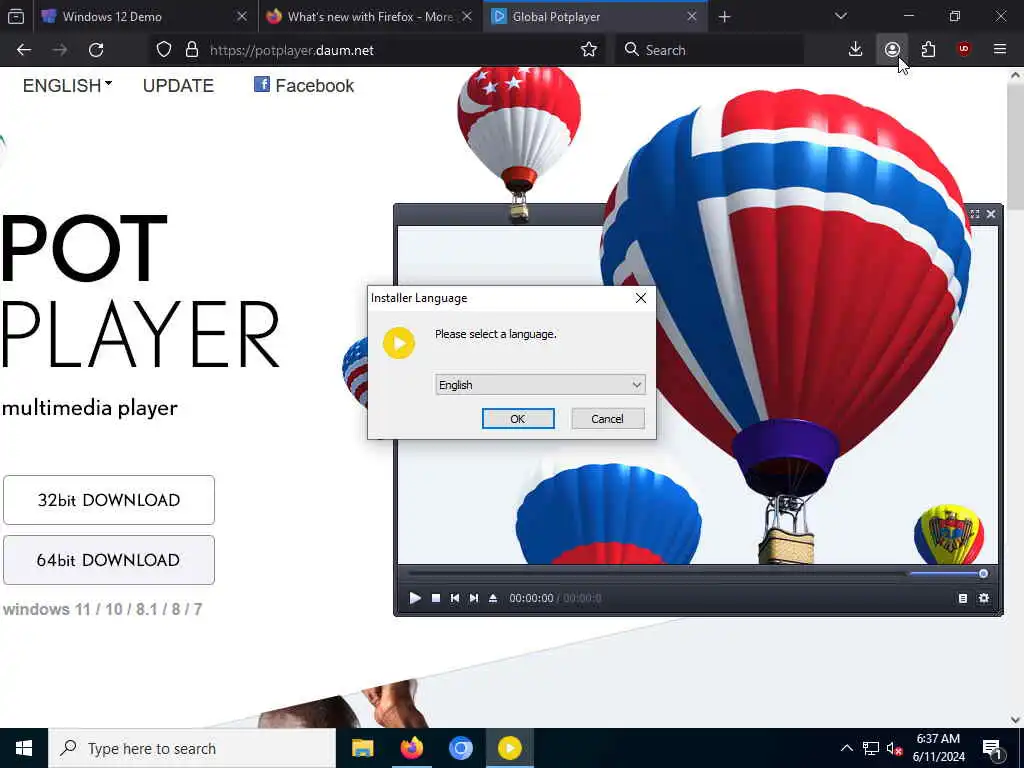The height and width of the screenshot is (768, 1024).
Task: Open the Firefox hamburger menu
Action: pyautogui.click(x=1000, y=50)
